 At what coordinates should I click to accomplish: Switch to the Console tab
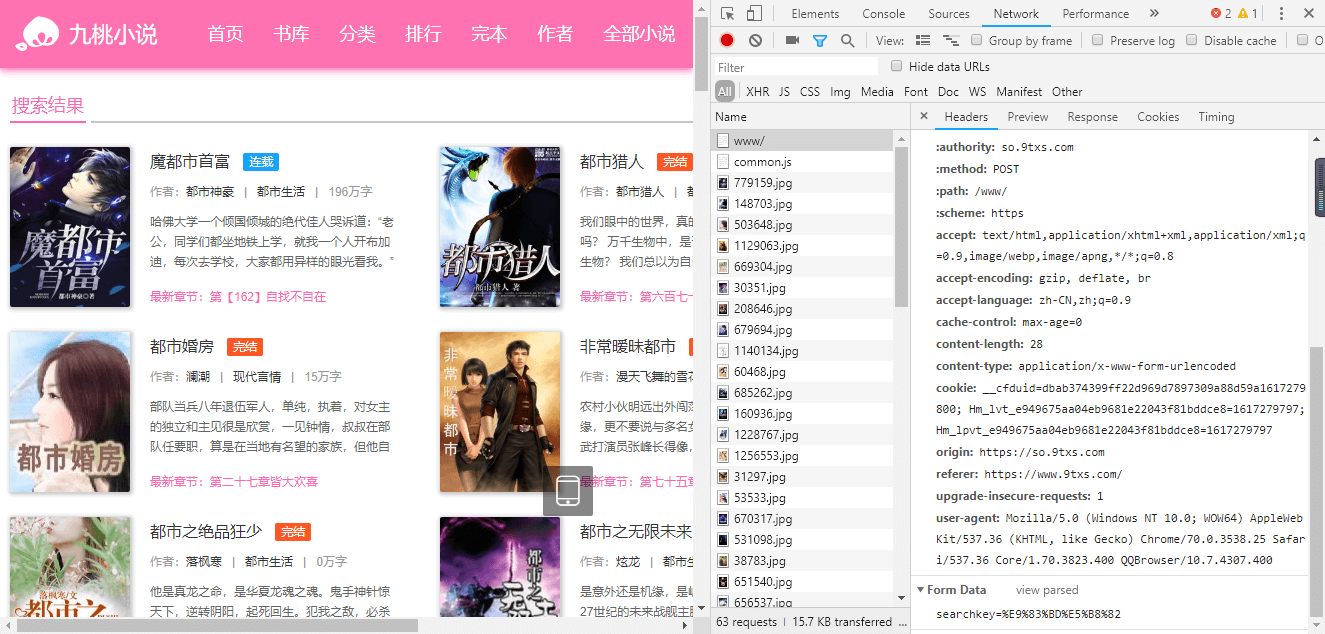click(884, 14)
